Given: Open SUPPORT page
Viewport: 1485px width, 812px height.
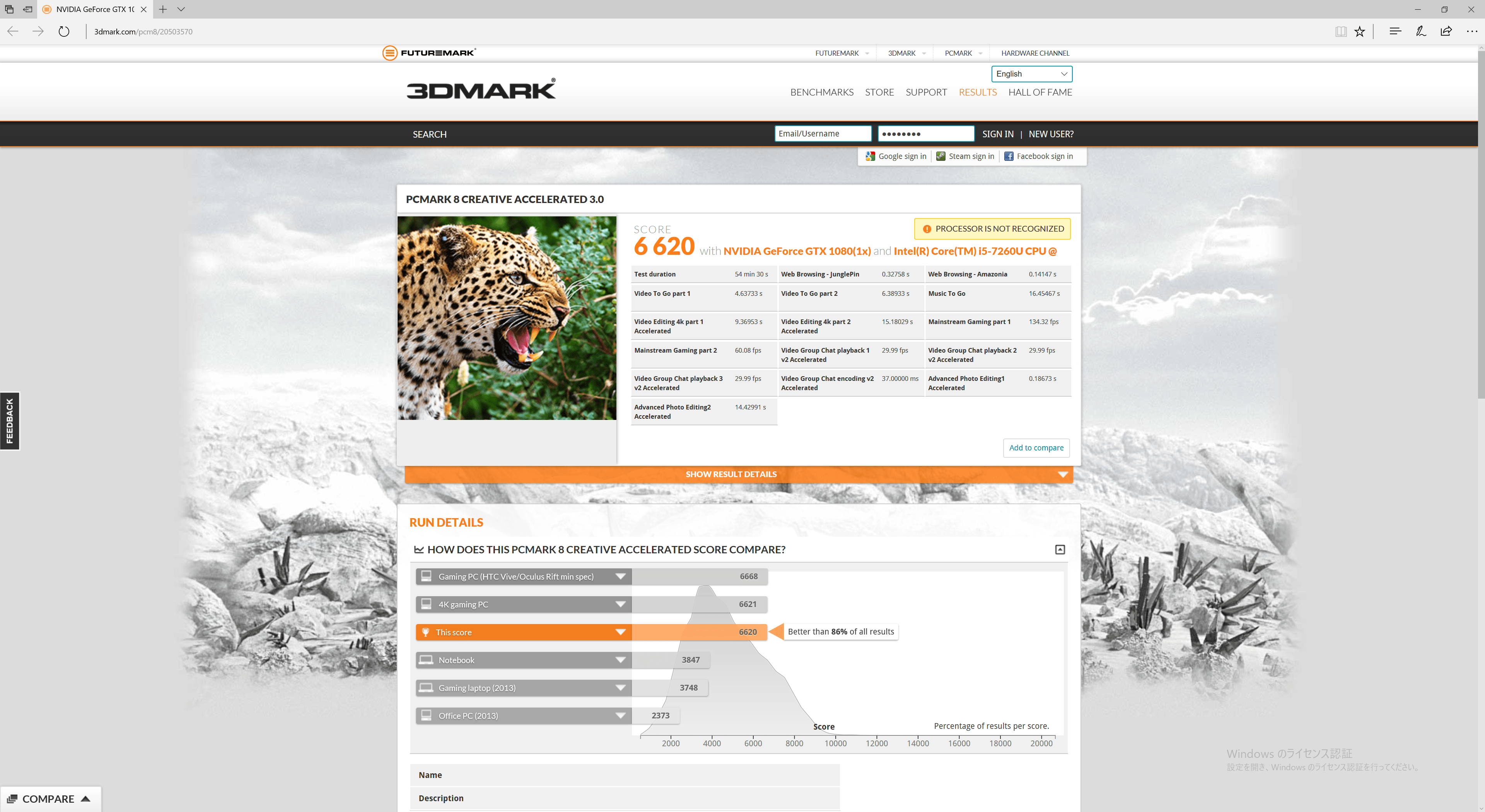Looking at the screenshot, I should (926, 92).
